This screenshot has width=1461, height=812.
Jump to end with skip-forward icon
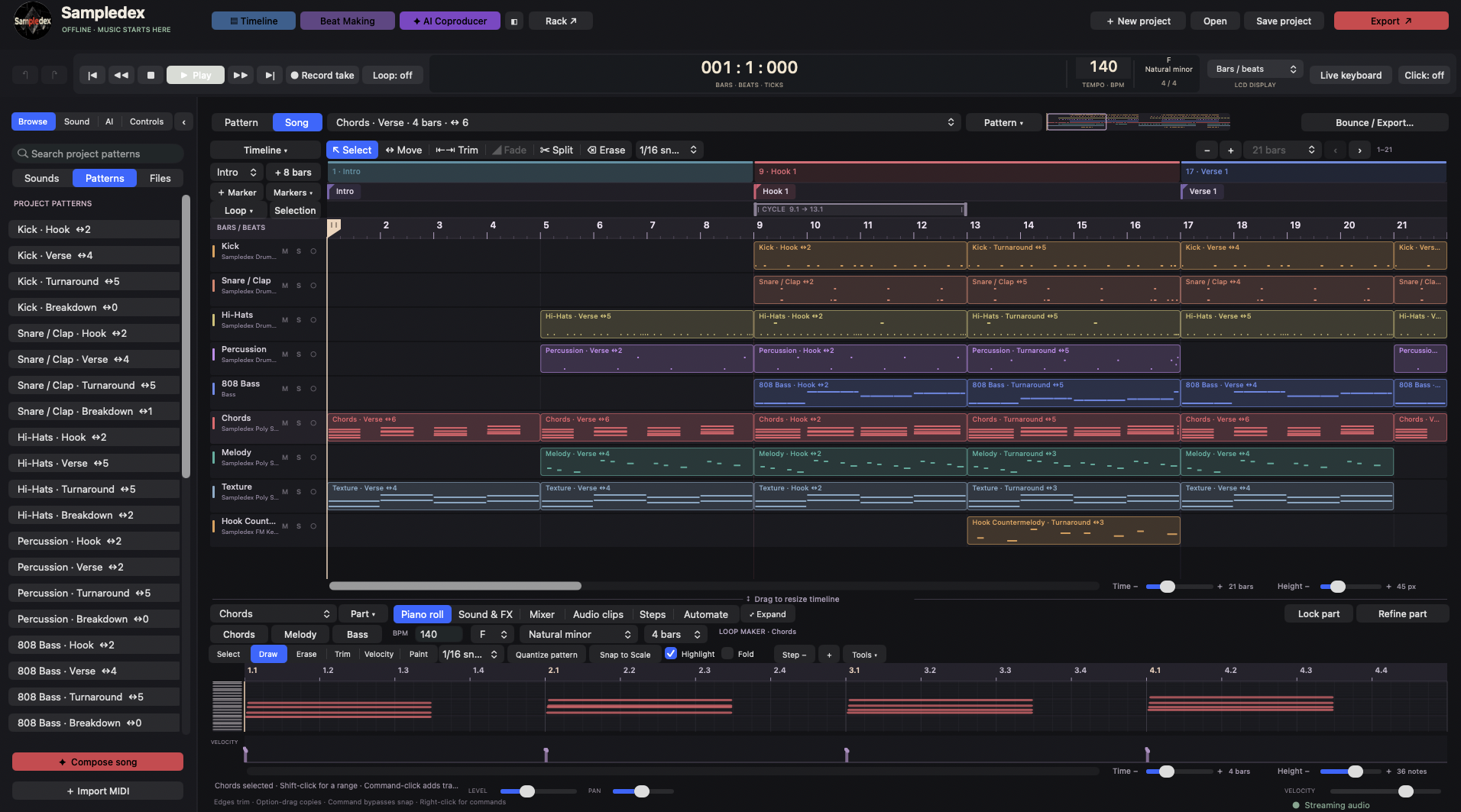coord(269,75)
